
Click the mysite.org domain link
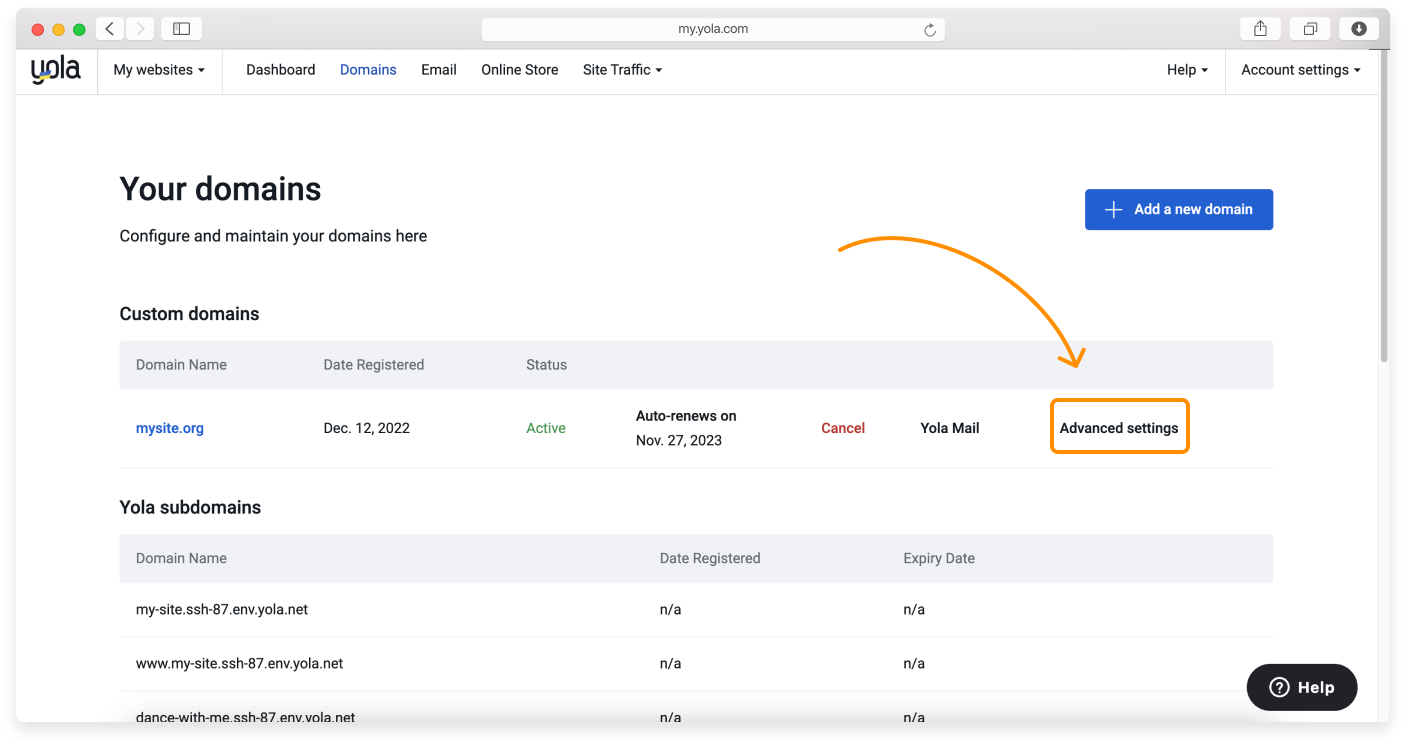pyautogui.click(x=170, y=428)
